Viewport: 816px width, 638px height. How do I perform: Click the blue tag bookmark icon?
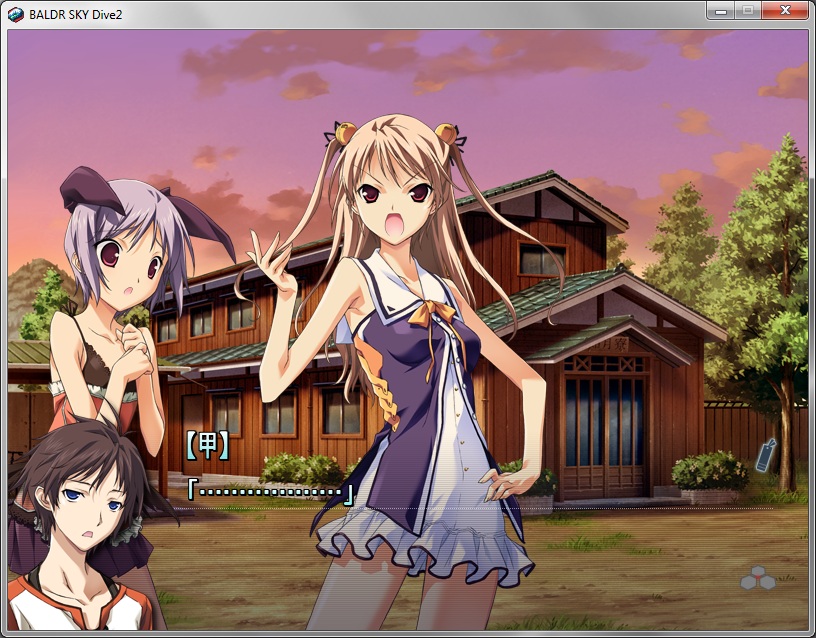click(766, 455)
